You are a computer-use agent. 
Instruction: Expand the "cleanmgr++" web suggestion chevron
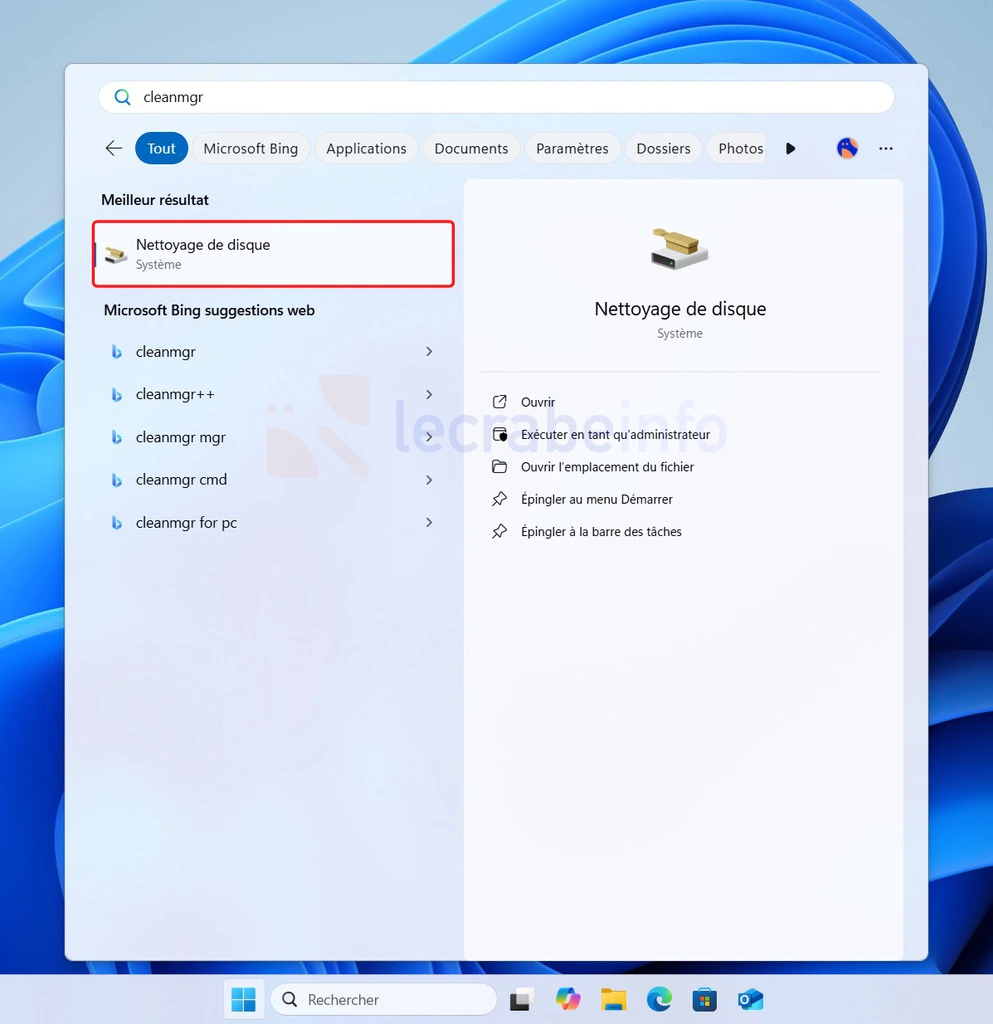coord(429,394)
